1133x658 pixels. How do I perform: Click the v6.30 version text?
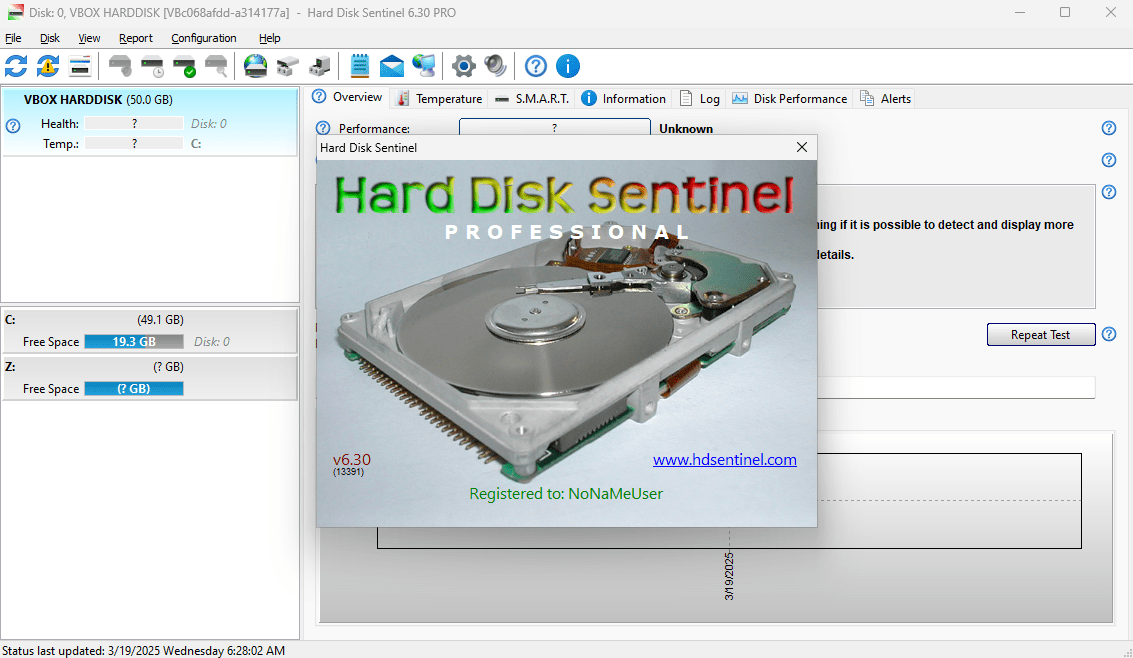pyautogui.click(x=351, y=459)
